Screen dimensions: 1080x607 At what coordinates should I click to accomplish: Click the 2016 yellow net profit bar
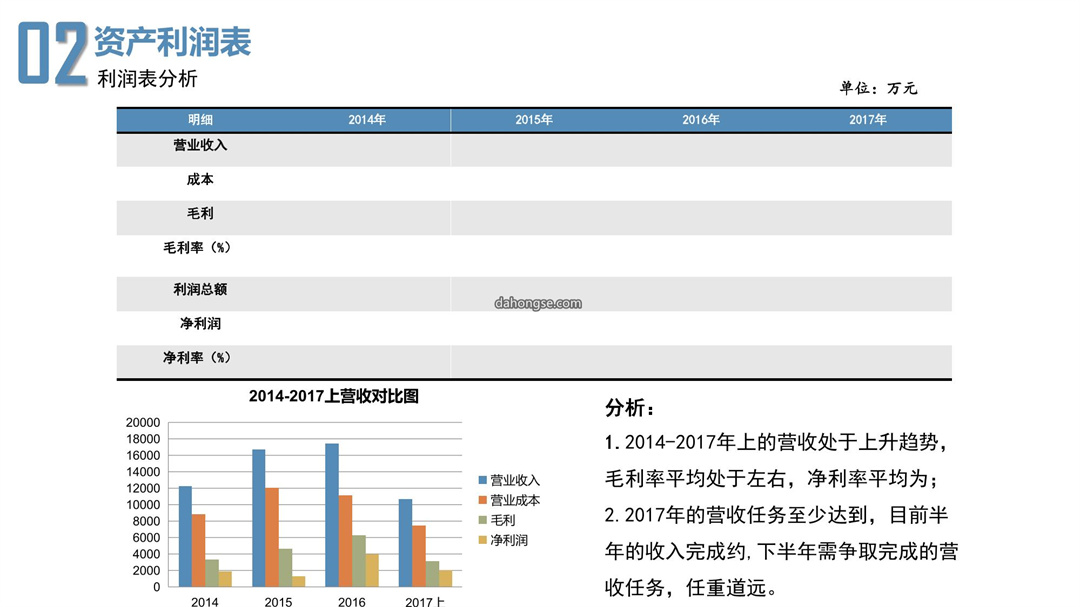click(x=372, y=570)
